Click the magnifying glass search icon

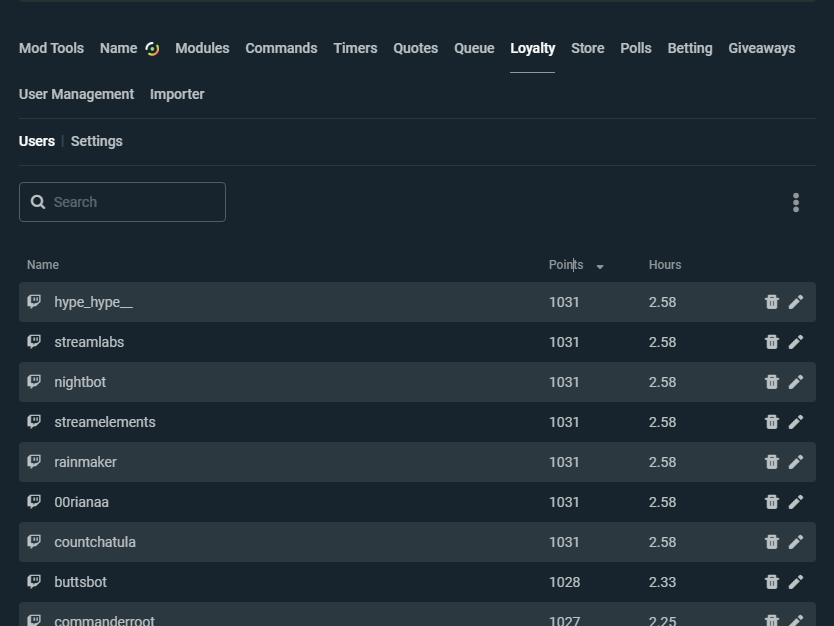(38, 201)
